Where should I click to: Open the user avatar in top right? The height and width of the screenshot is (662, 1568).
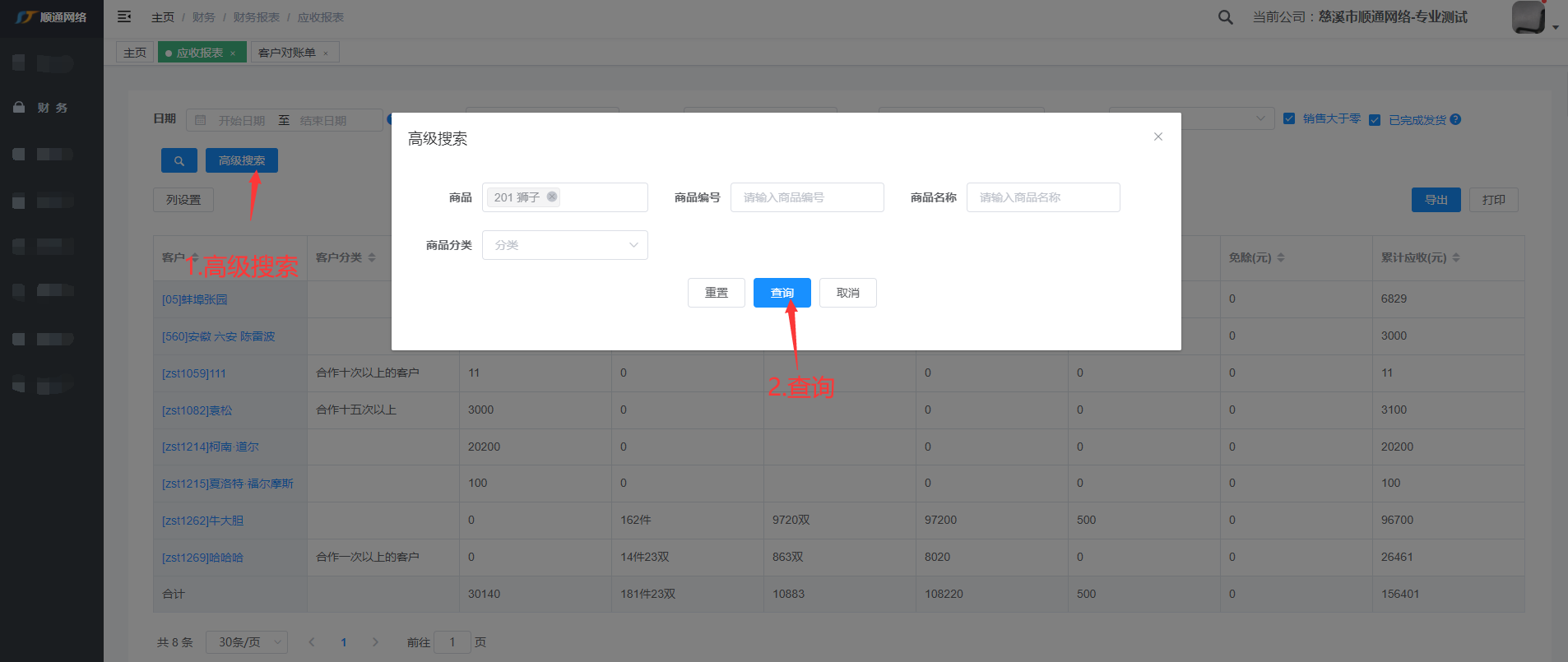[x=1528, y=17]
